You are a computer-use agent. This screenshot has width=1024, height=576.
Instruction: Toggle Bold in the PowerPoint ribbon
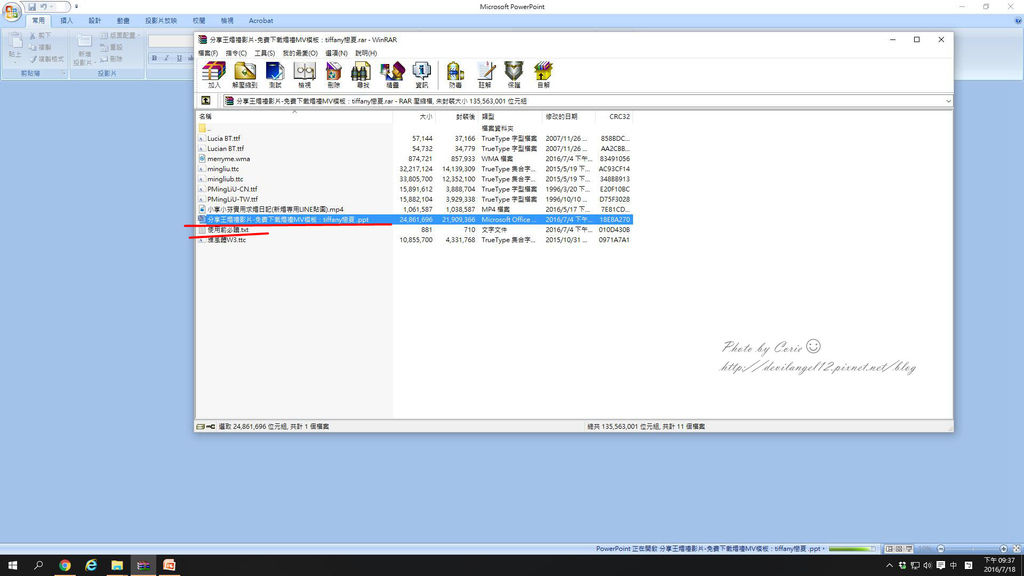155,58
